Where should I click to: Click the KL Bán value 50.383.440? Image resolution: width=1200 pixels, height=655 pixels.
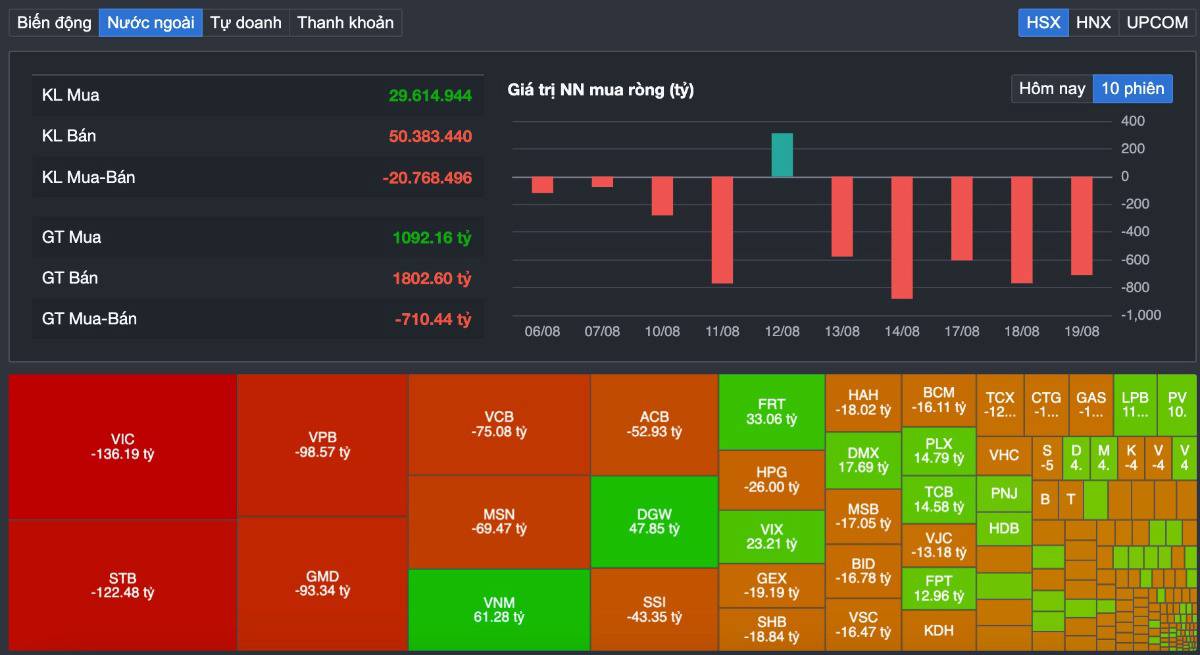430,136
